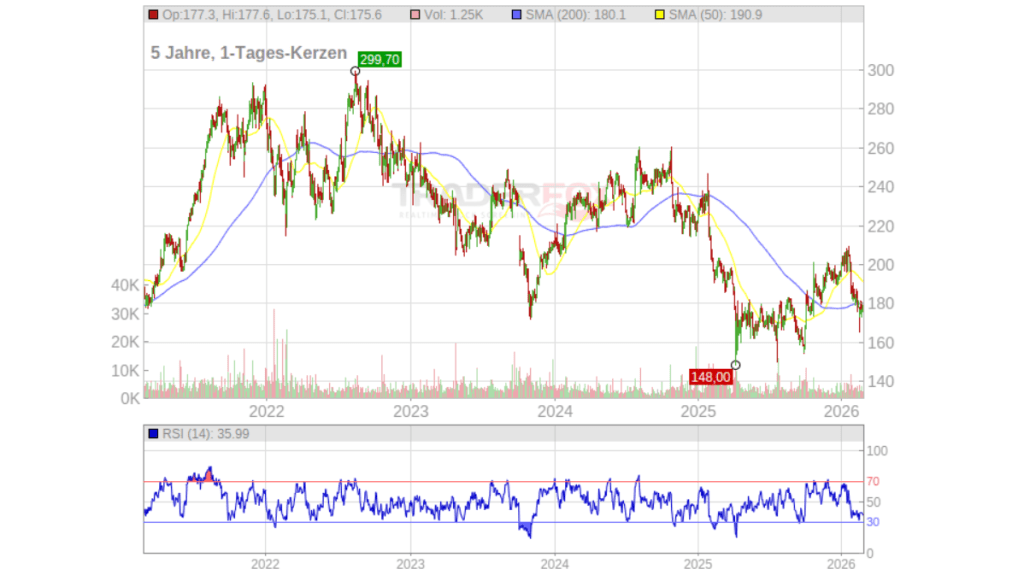This screenshot has height=575, width=1024.
Task: Select 2022 on the price chart time axis
Action: (266, 411)
